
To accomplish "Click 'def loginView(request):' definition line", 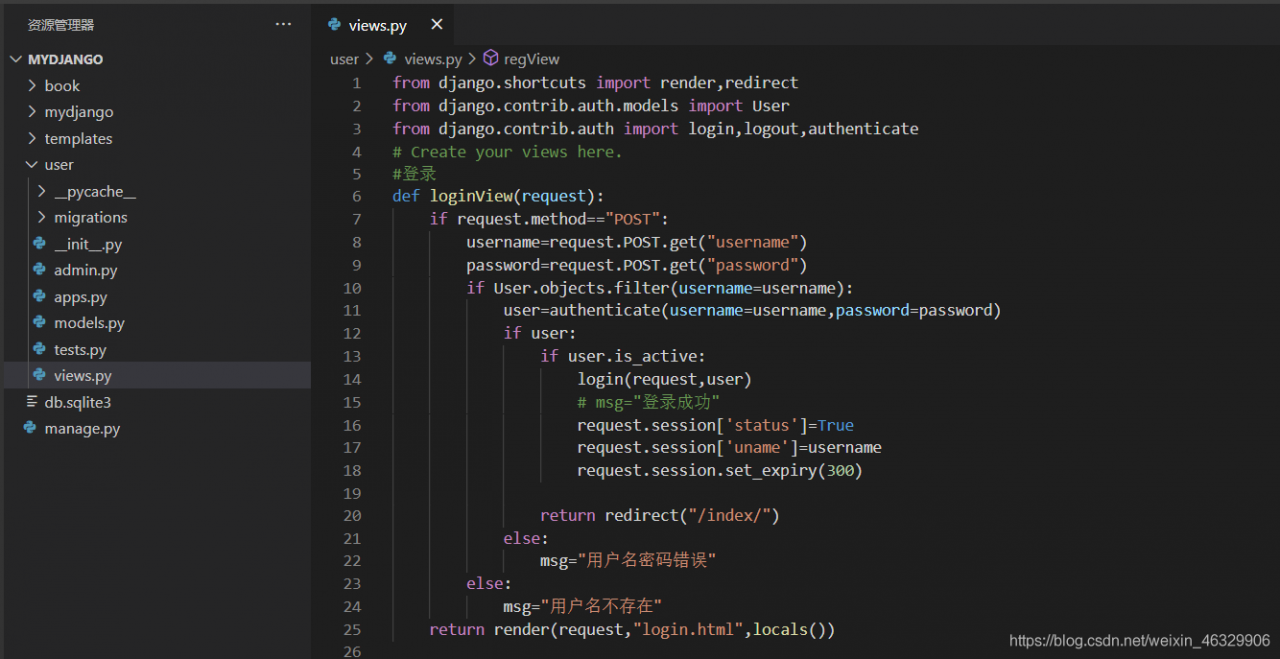I will [499, 197].
